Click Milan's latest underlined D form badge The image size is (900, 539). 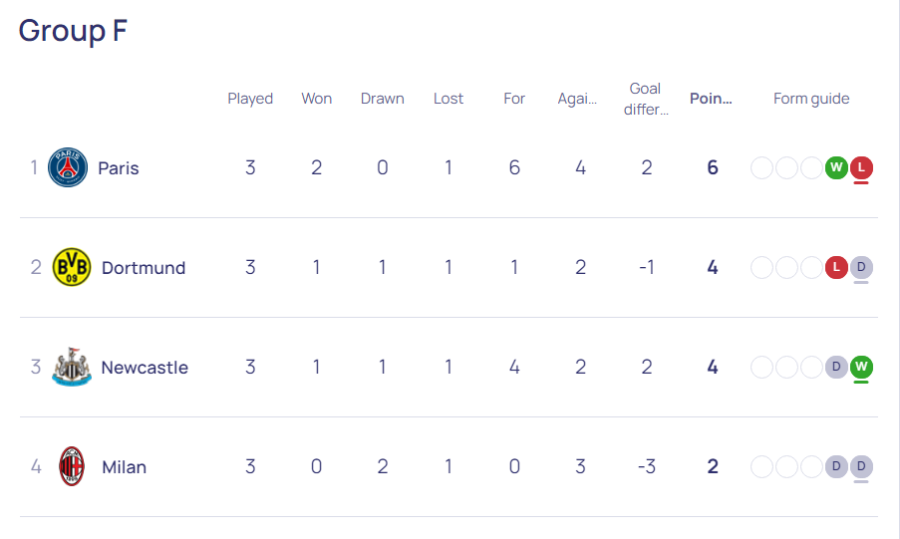pyautogui.click(x=861, y=466)
